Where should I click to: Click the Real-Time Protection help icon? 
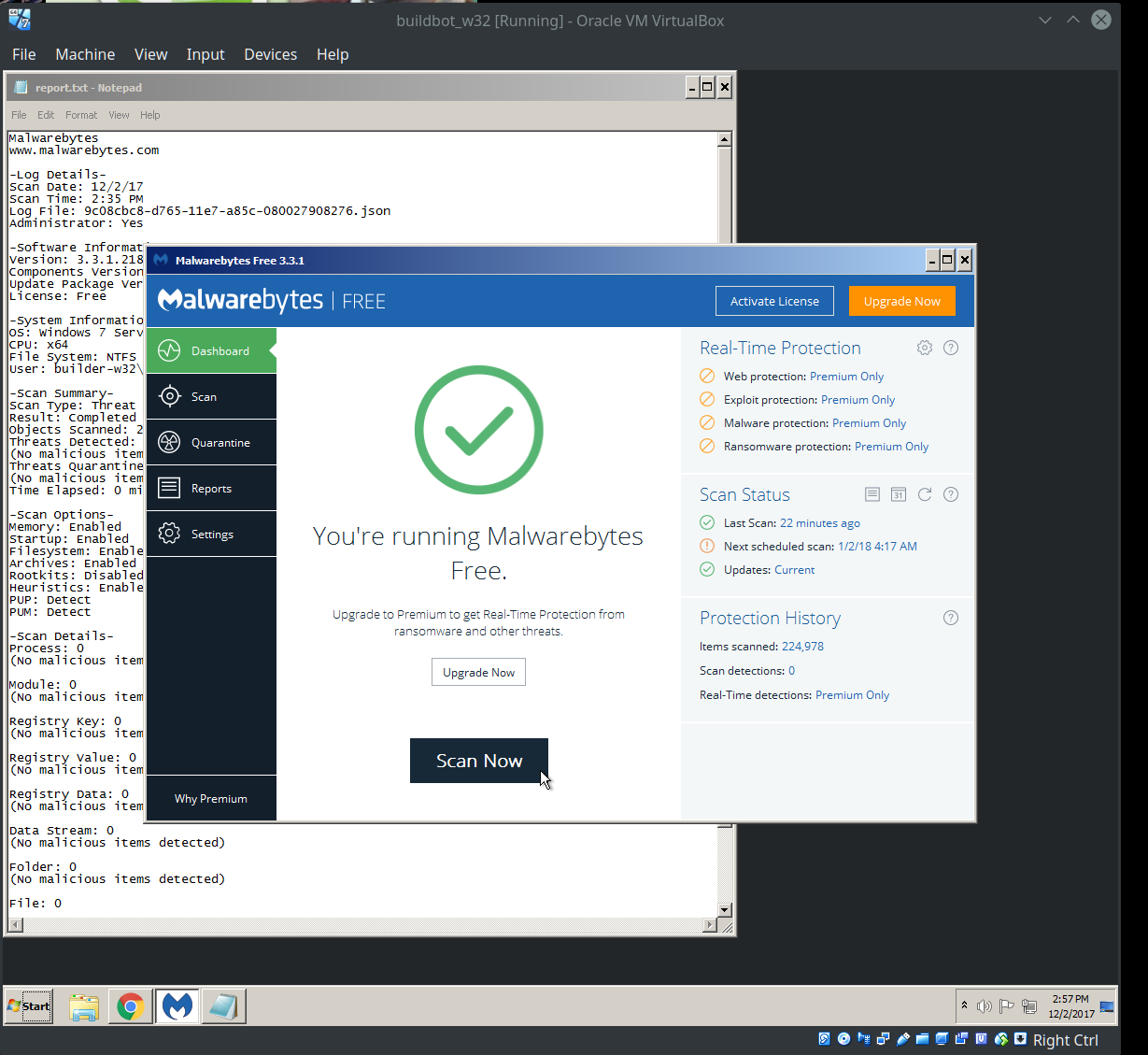click(950, 347)
